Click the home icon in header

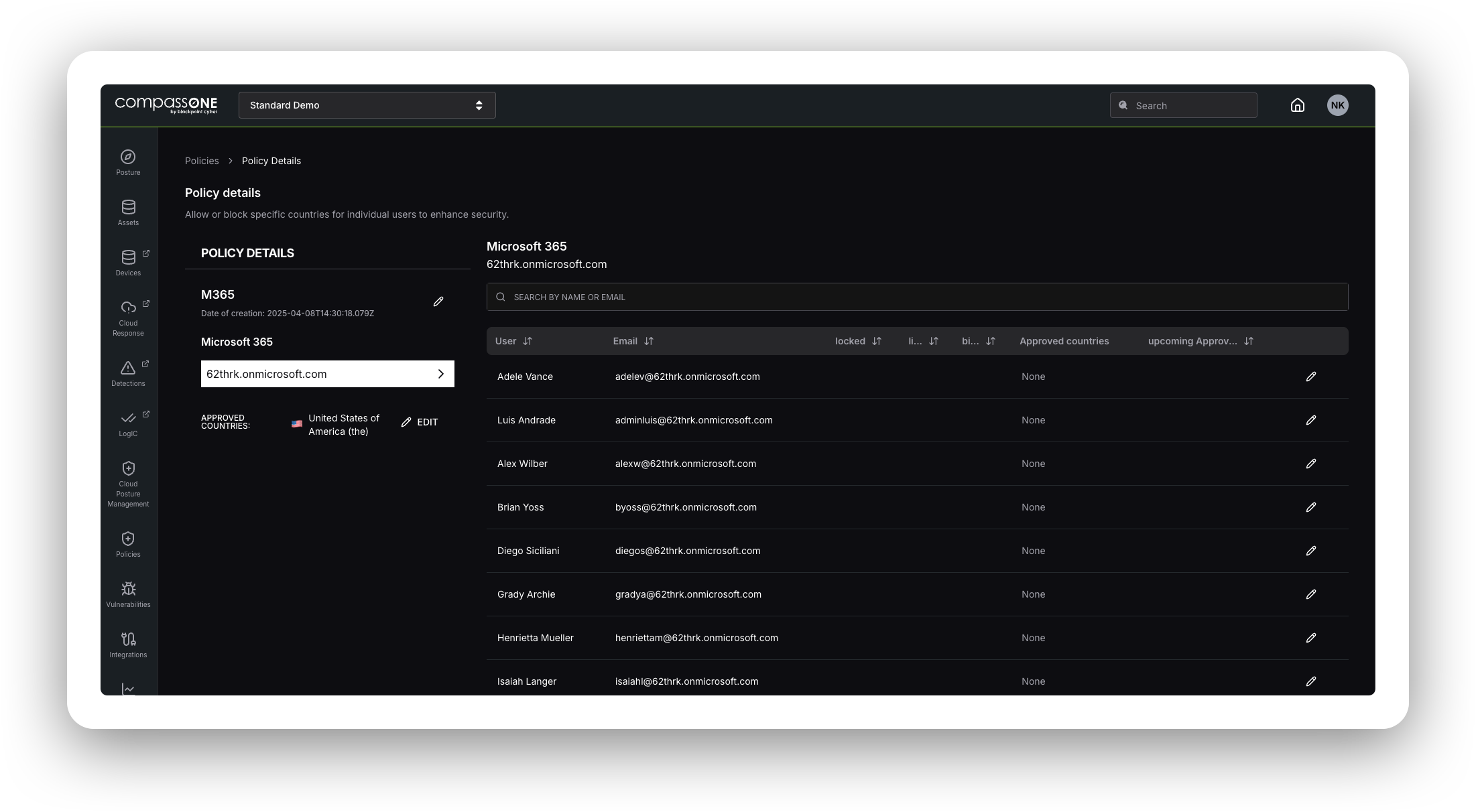(x=1298, y=105)
